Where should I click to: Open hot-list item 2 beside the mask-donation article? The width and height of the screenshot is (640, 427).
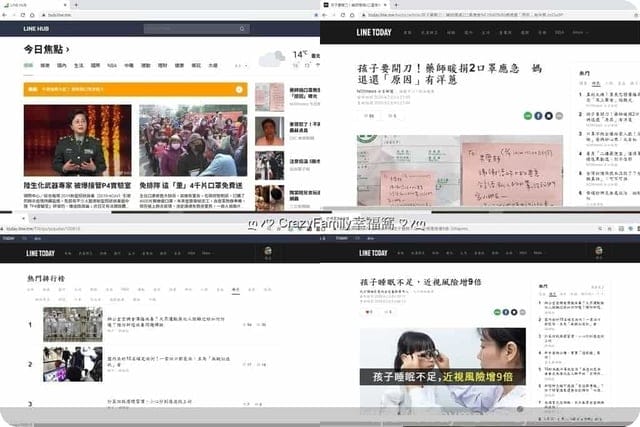tap(610, 117)
